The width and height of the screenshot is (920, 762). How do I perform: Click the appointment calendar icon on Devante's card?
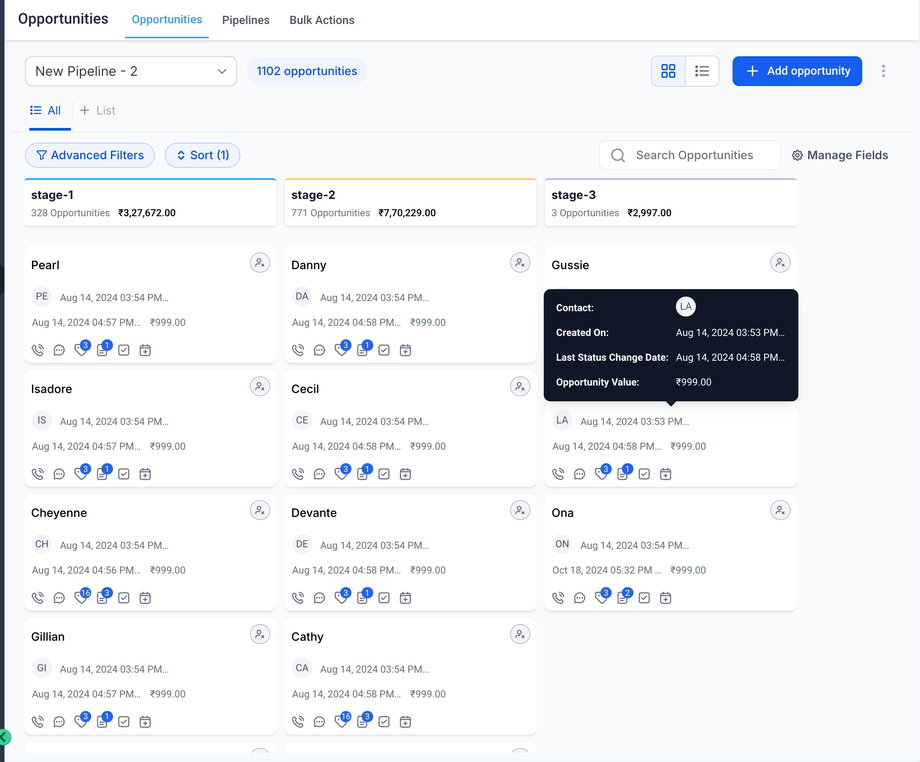pos(405,598)
